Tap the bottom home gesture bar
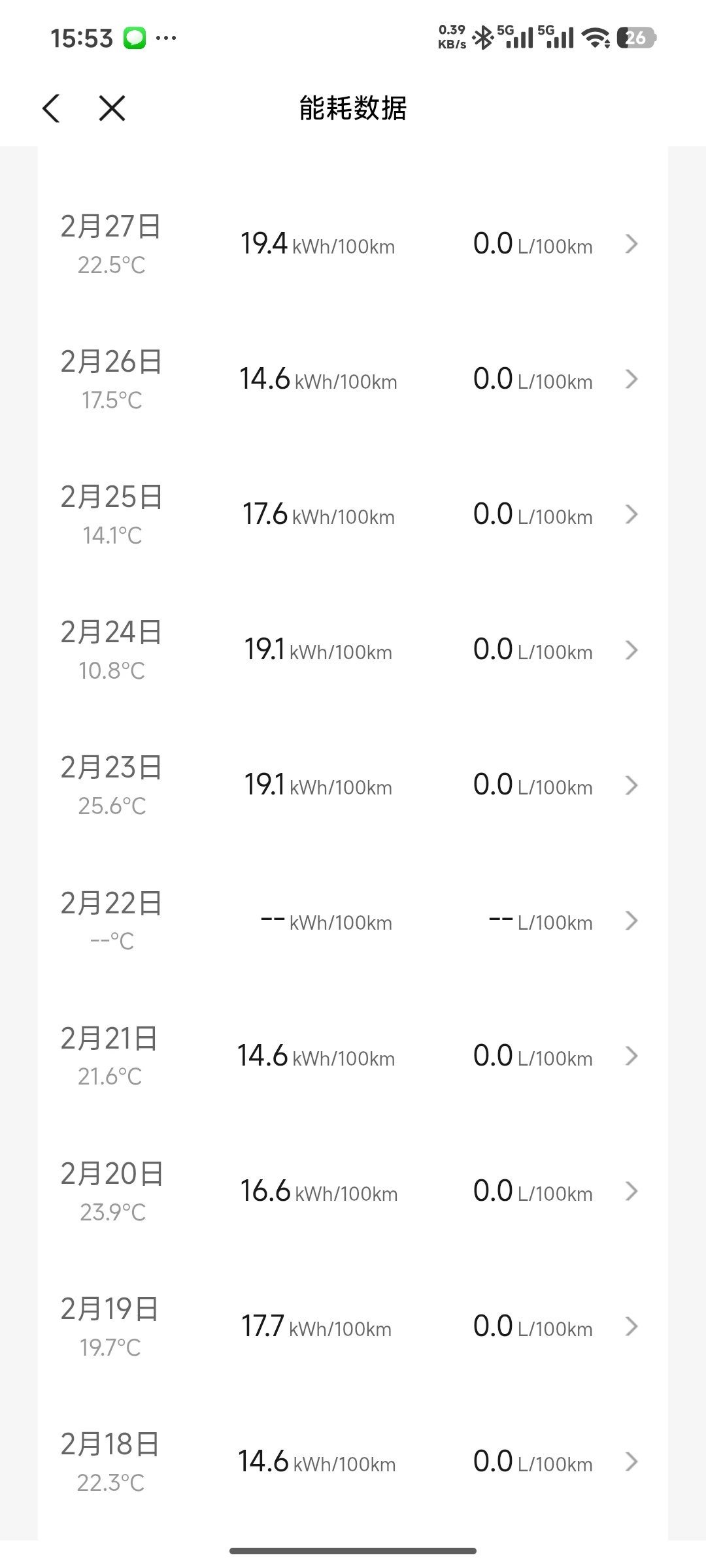 click(x=353, y=1550)
